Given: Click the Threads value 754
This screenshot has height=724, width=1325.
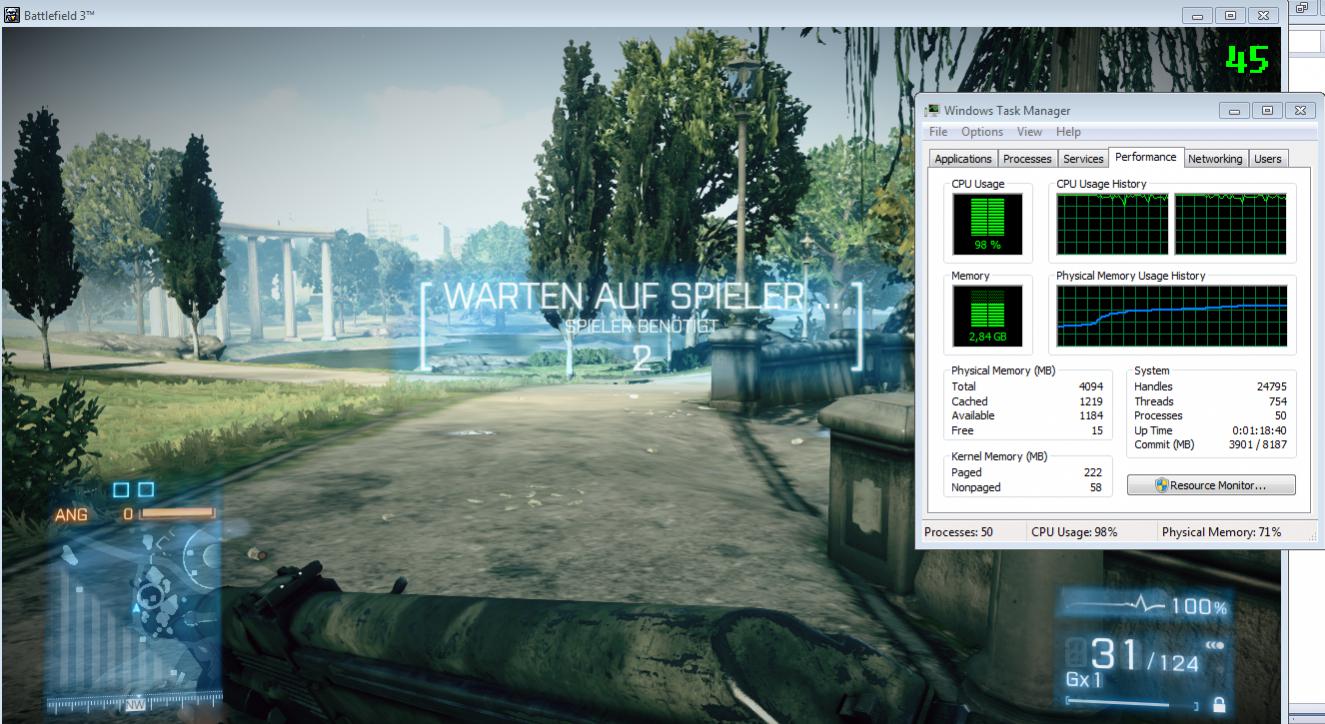Looking at the screenshot, I should pos(1277,401).
